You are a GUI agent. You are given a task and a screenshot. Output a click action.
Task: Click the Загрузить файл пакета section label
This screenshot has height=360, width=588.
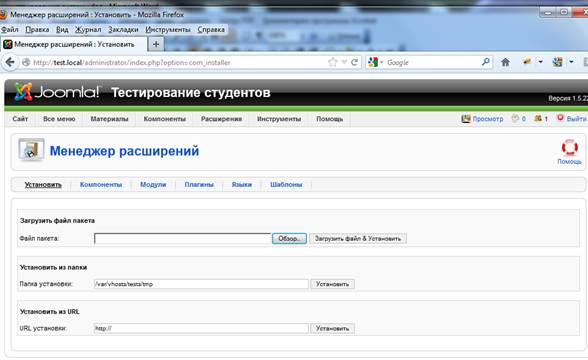click(57, 220)
